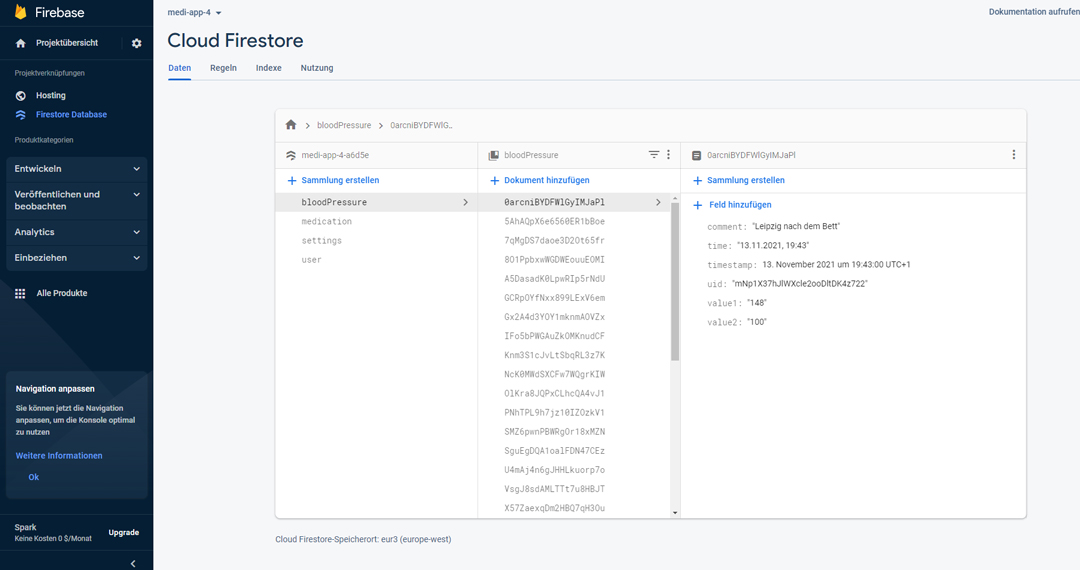Open Alle Produkte page
Screen dimensions: 1080x570
click(x=62, y=293)
